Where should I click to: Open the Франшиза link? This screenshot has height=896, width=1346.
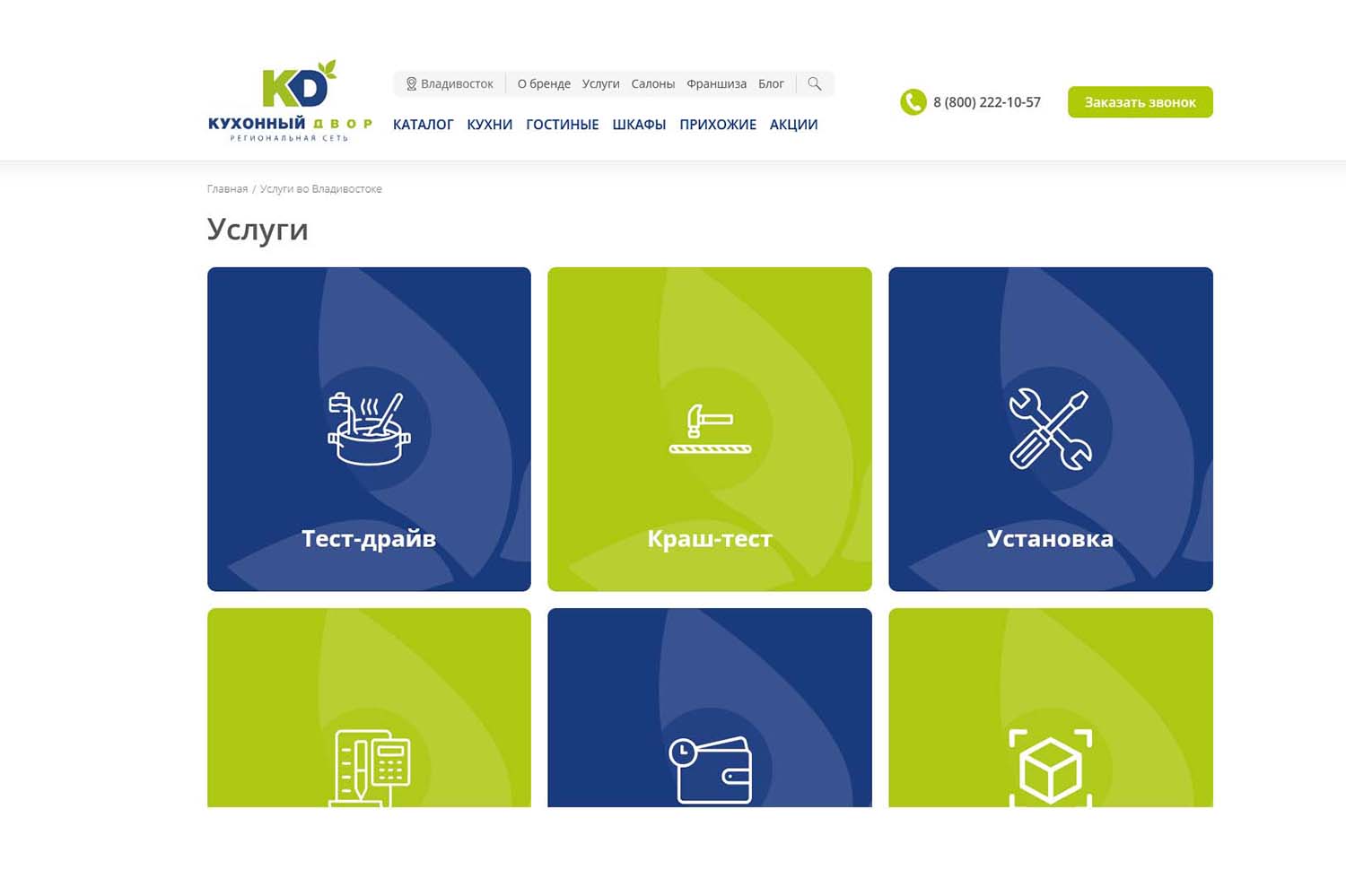tap(716, 83)
